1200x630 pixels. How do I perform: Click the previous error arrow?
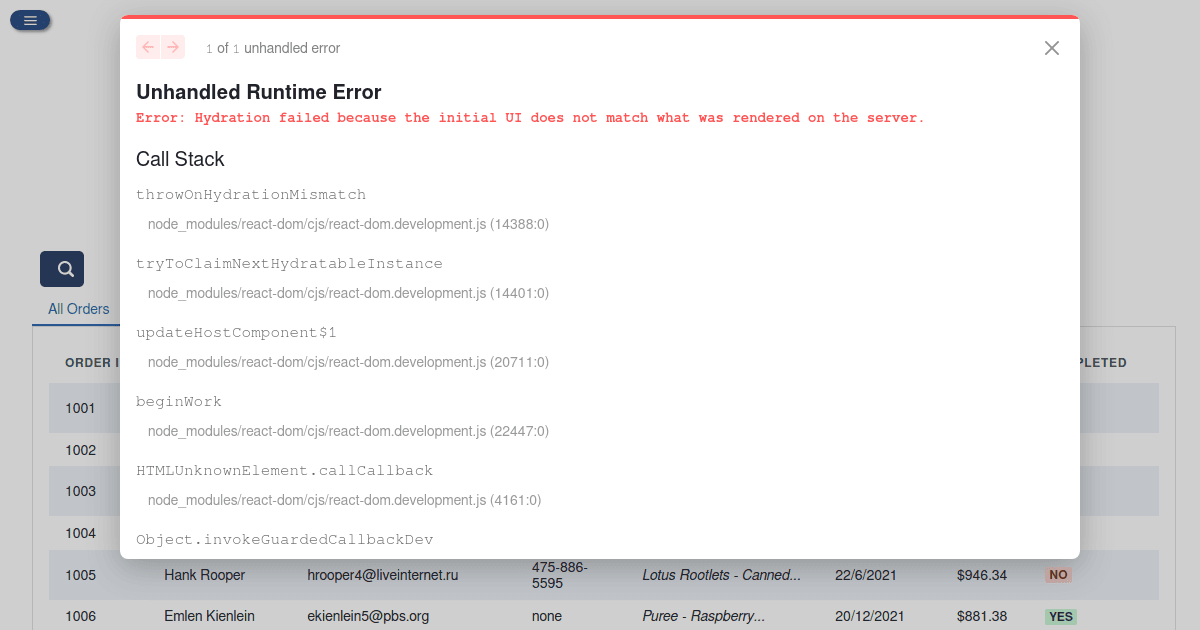pos(148,47)
